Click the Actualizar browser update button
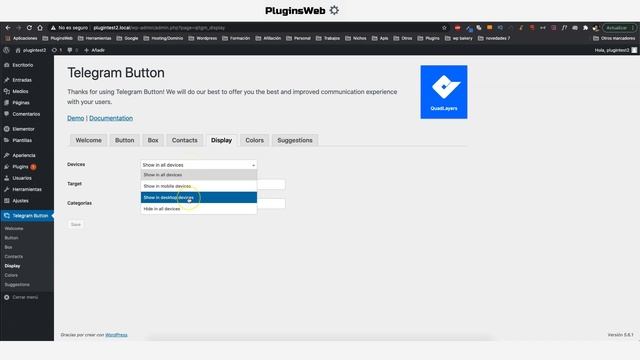640x360 pixels. (x=619, y=28)
